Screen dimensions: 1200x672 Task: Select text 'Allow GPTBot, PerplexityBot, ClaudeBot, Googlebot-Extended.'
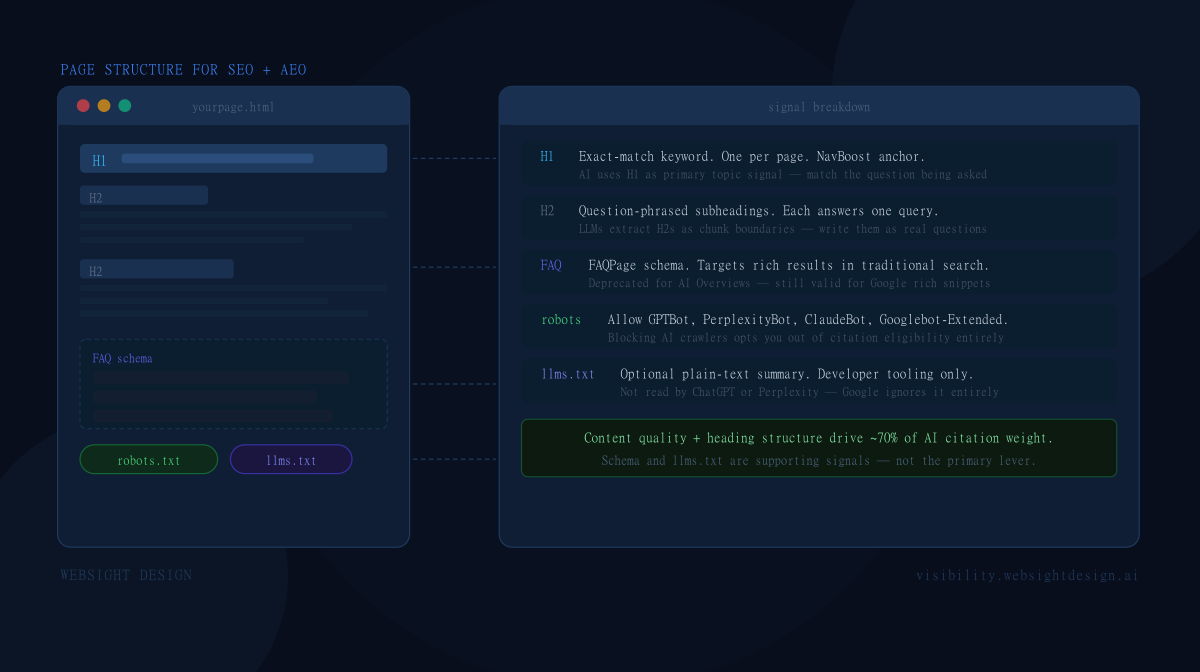point(808,320)
